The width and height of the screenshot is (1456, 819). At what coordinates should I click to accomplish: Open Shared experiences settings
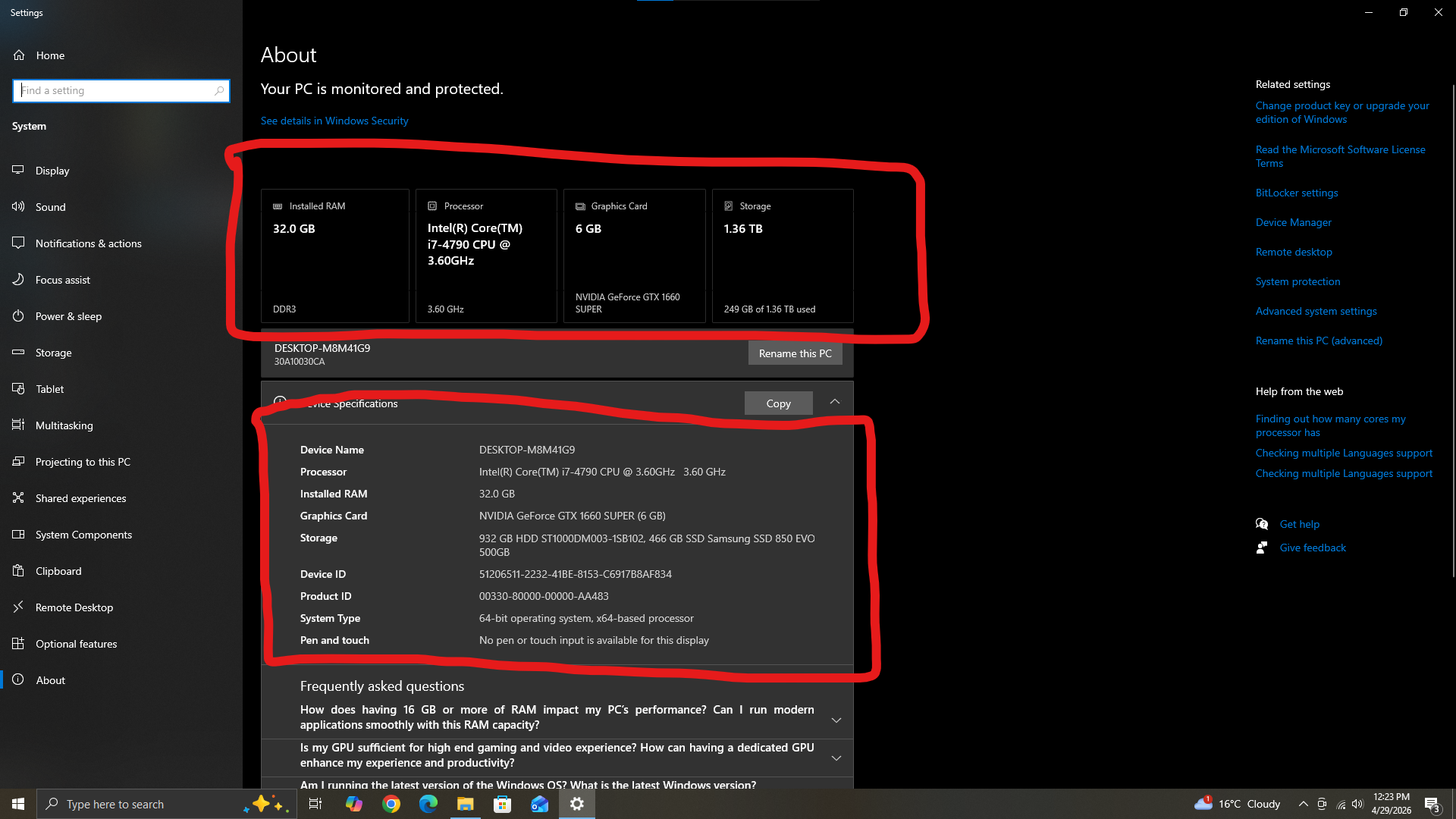[x=121, y=498]
